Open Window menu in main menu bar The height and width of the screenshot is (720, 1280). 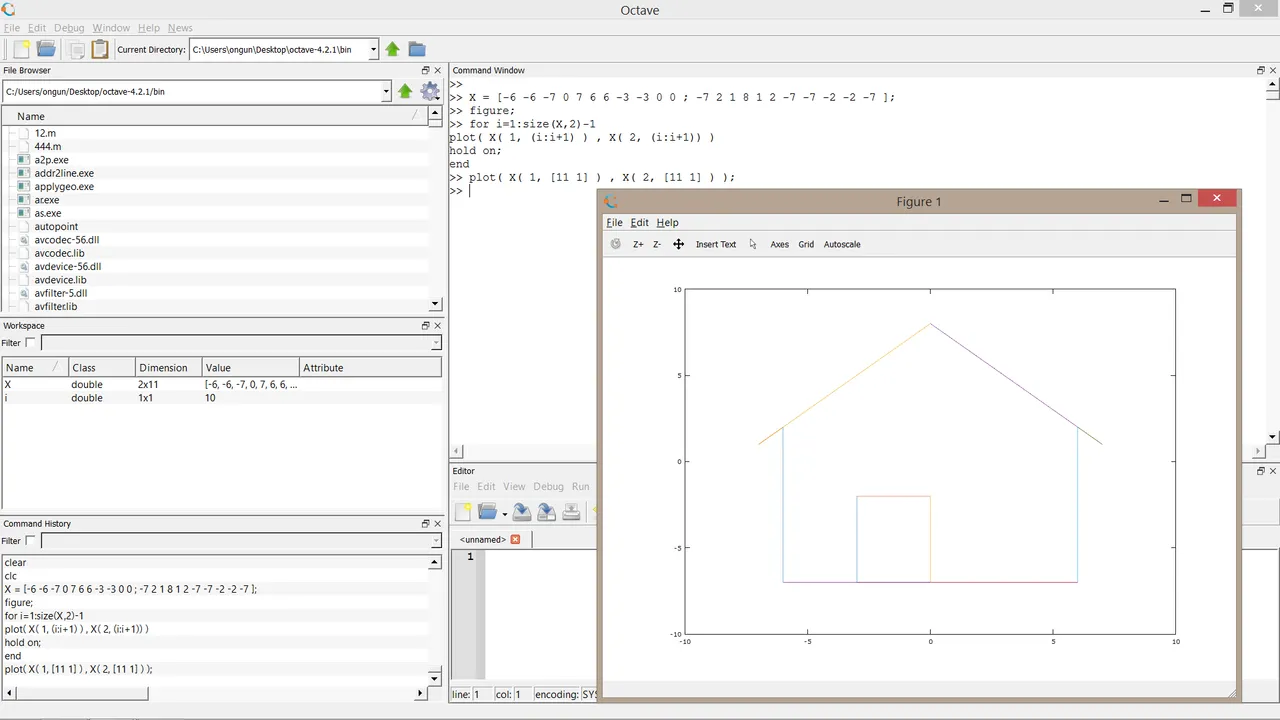pyautogui.click(x=111, y=28)
